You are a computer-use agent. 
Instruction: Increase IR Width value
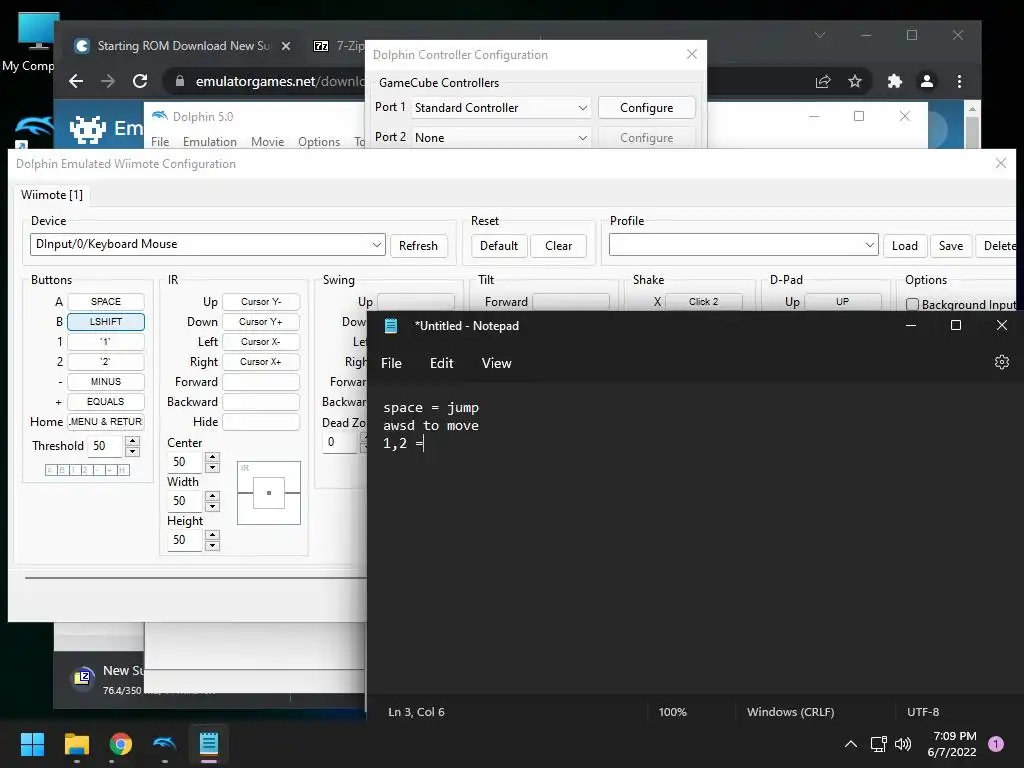pyautogui.click(x=212, y=496)
